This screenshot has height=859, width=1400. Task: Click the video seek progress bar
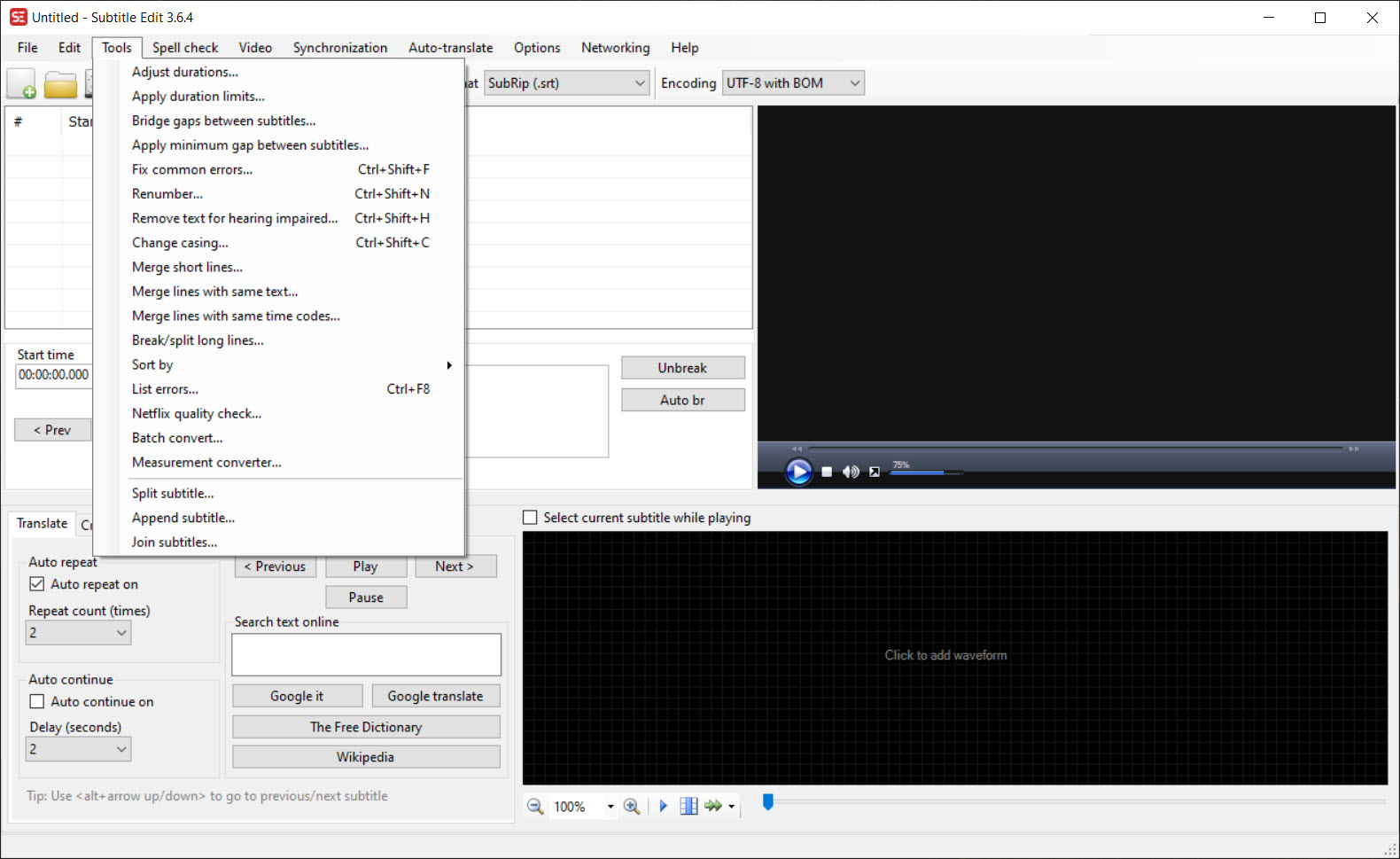click(1075, 449)
